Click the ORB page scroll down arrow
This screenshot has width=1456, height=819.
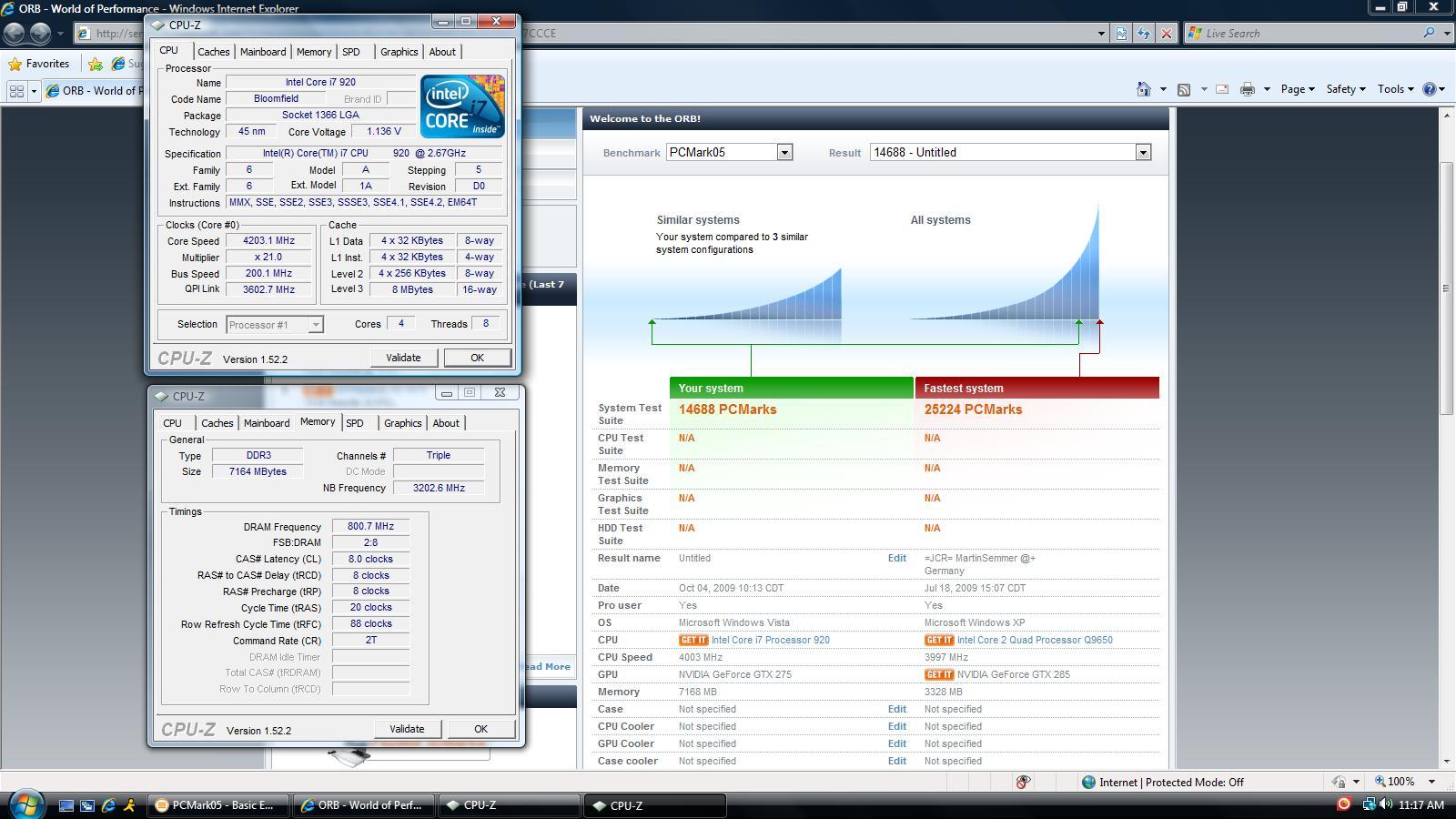pyautogui.click(x=1447, y=761)
